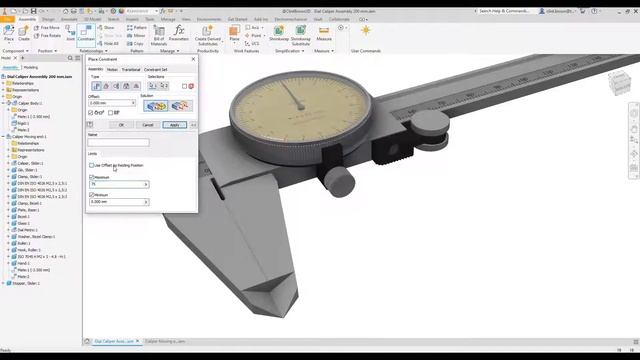Collapse the dialog with the << button
Screen dimensions: 640x360
point(193,125)
